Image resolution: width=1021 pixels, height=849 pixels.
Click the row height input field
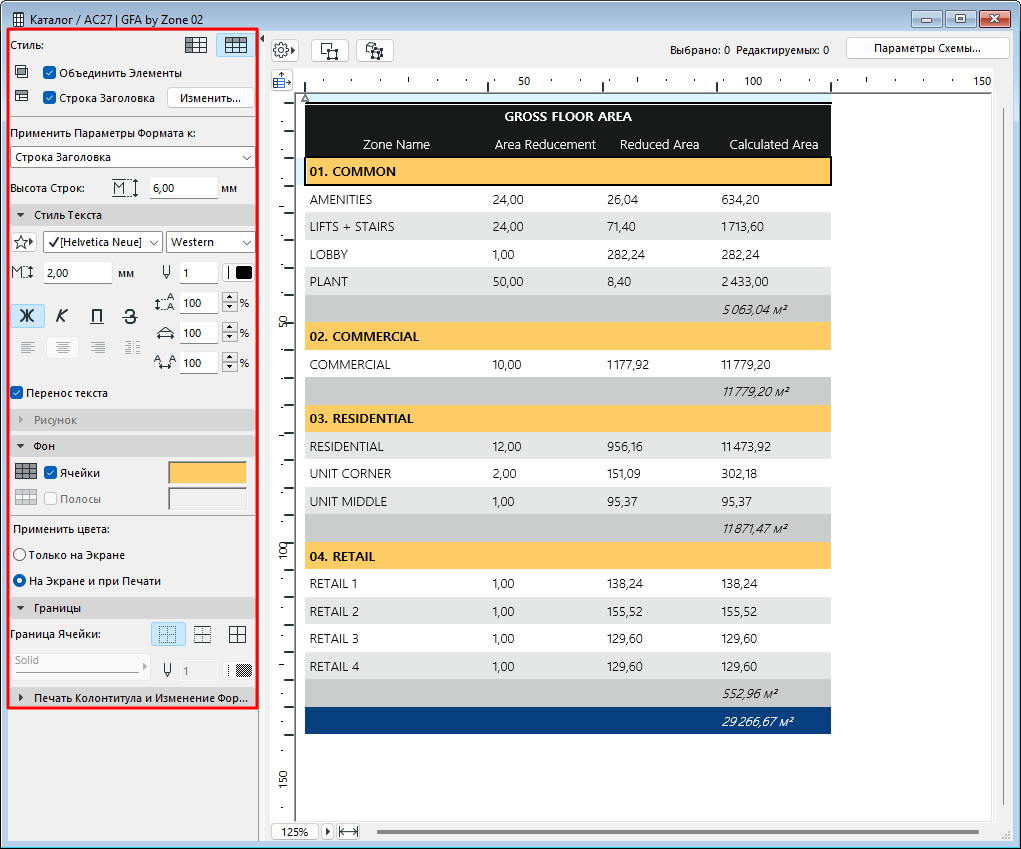tap(182, 188)
